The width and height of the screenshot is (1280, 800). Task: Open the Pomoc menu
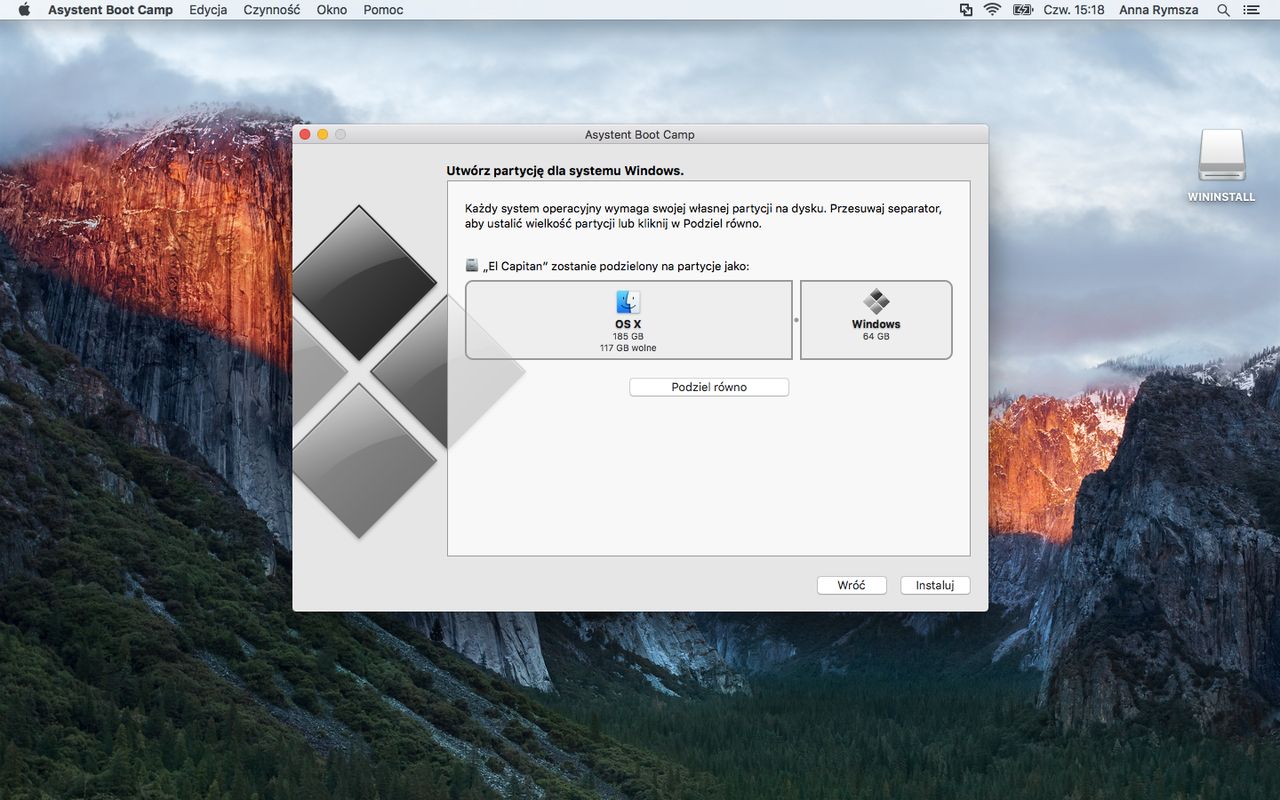(x=384, y=10)
